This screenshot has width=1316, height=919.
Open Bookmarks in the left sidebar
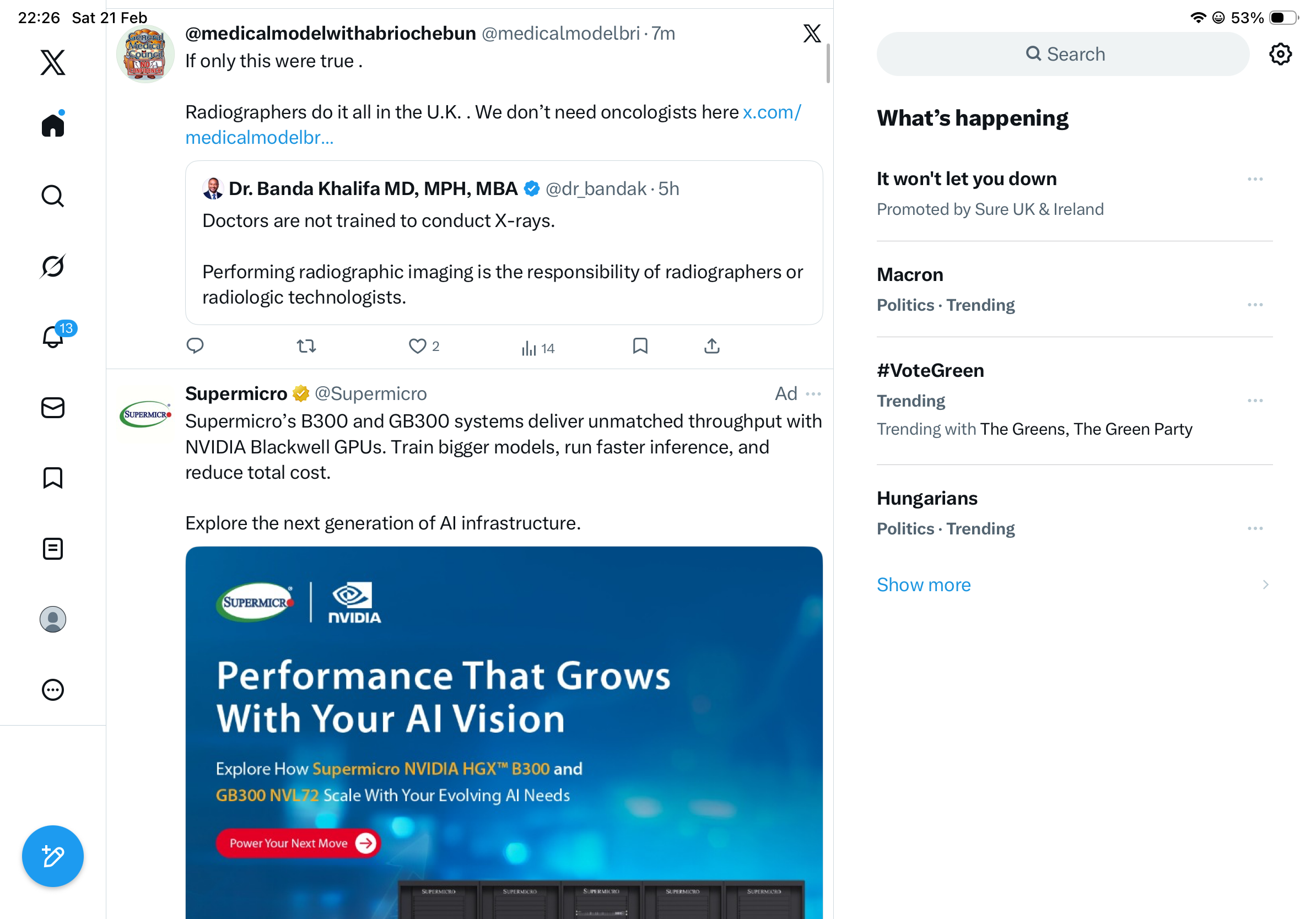click(53, 478)
